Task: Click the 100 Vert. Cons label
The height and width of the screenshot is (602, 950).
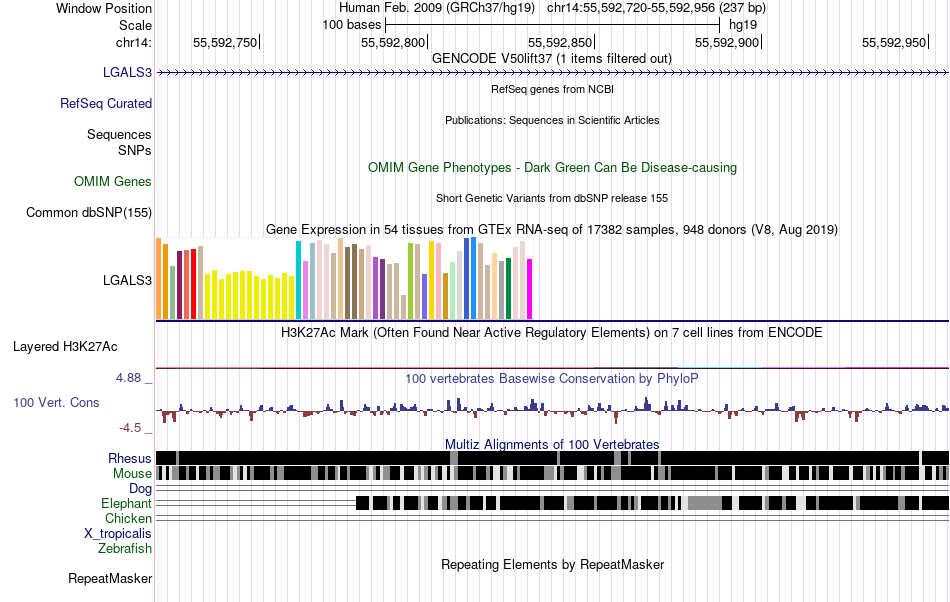Action: pyautogui.click(x=56, y=403)
